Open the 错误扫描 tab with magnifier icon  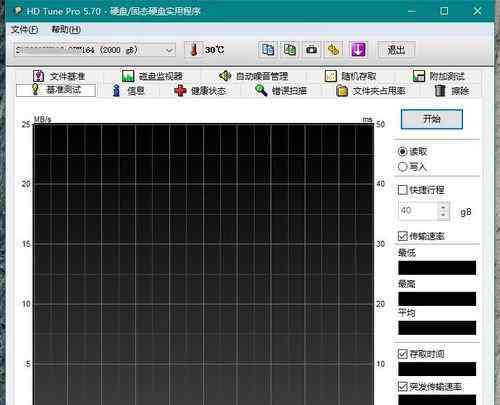pyautogui.click(x=281, y=91)
